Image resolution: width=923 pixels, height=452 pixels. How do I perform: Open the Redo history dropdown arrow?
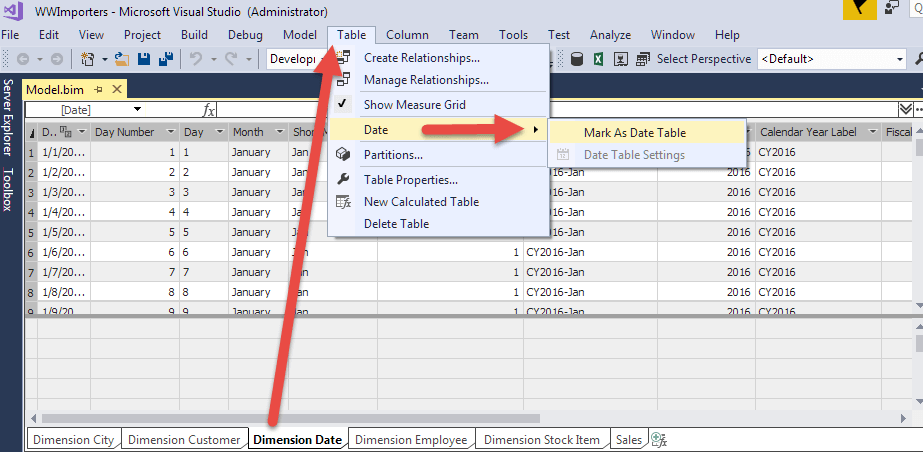click(248, 59)
